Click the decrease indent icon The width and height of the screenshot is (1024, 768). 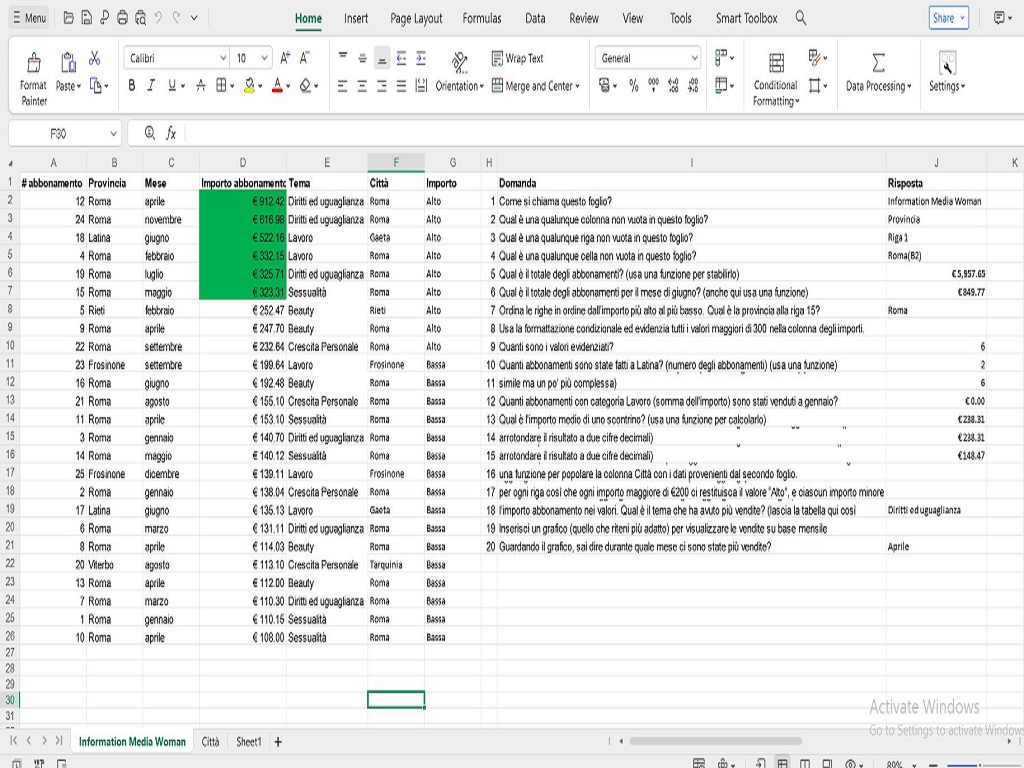[x=401, y=58]
